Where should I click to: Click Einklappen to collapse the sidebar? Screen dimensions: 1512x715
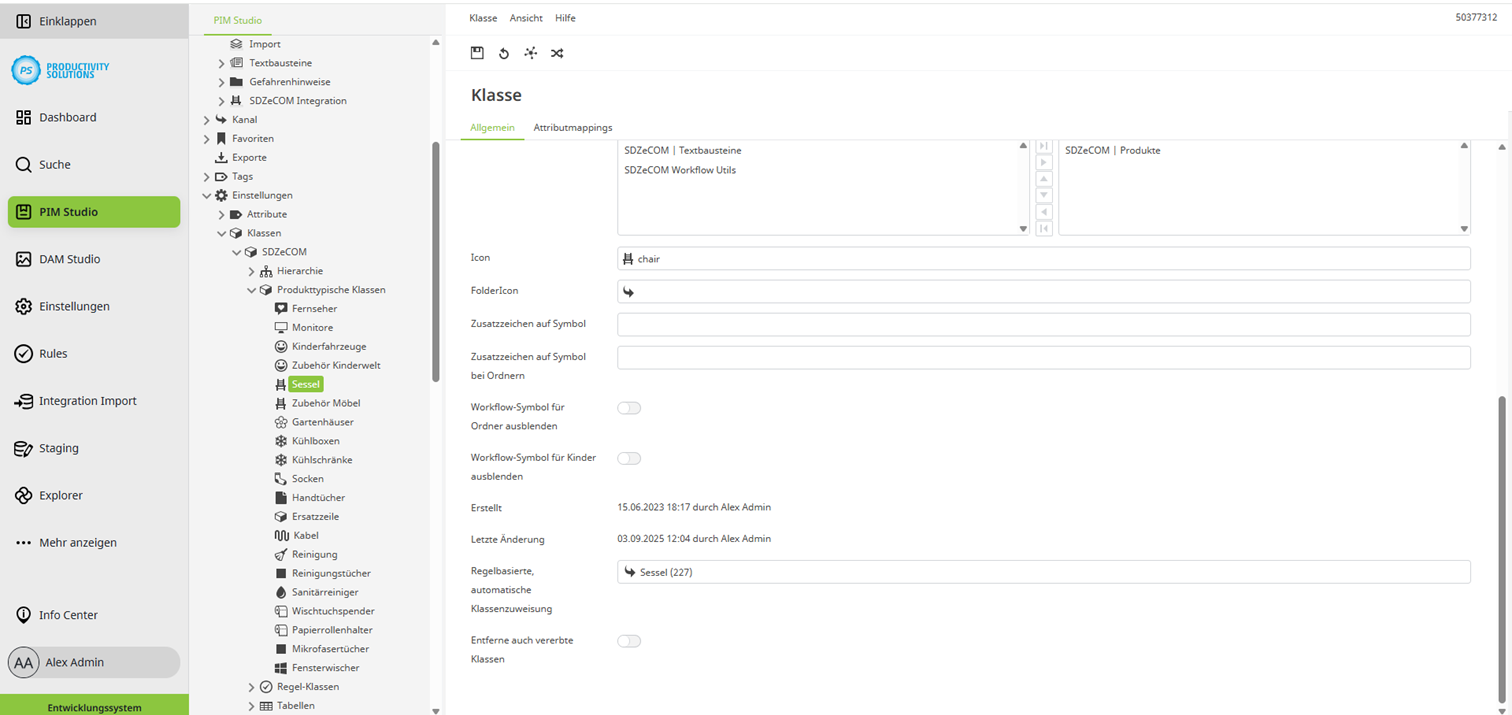tap(67, 21)
